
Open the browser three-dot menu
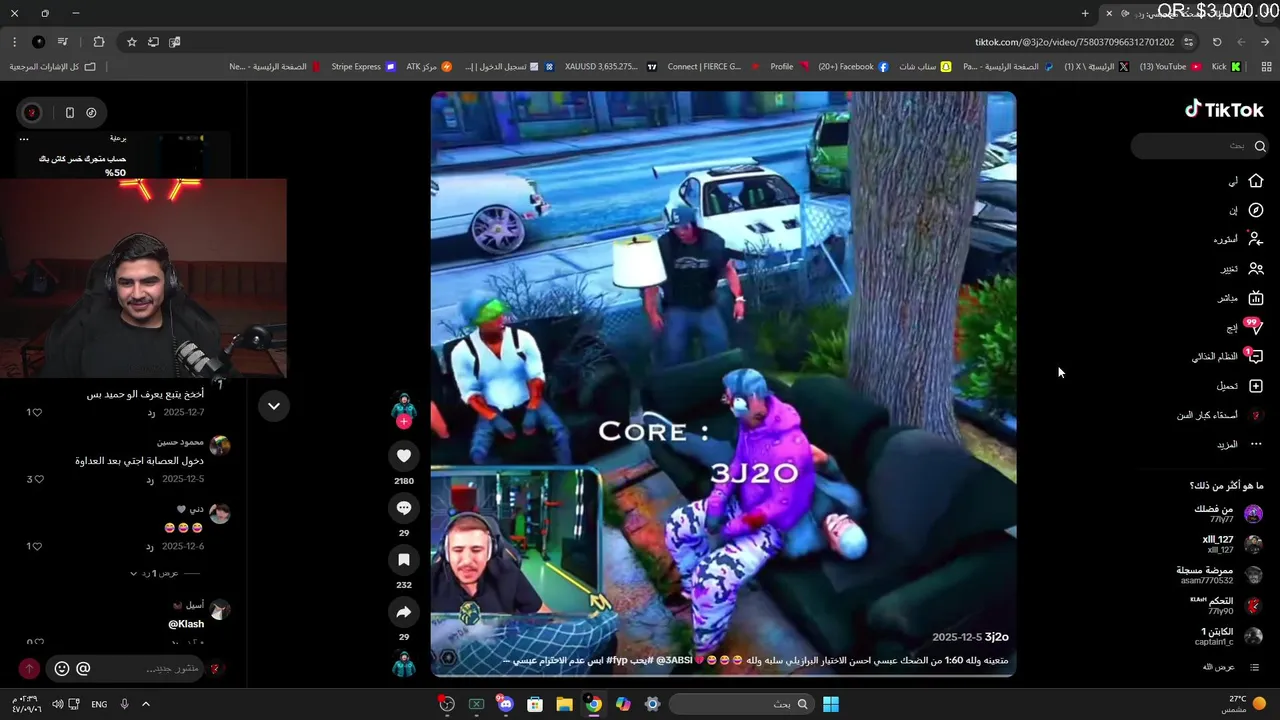pos(14,42)
